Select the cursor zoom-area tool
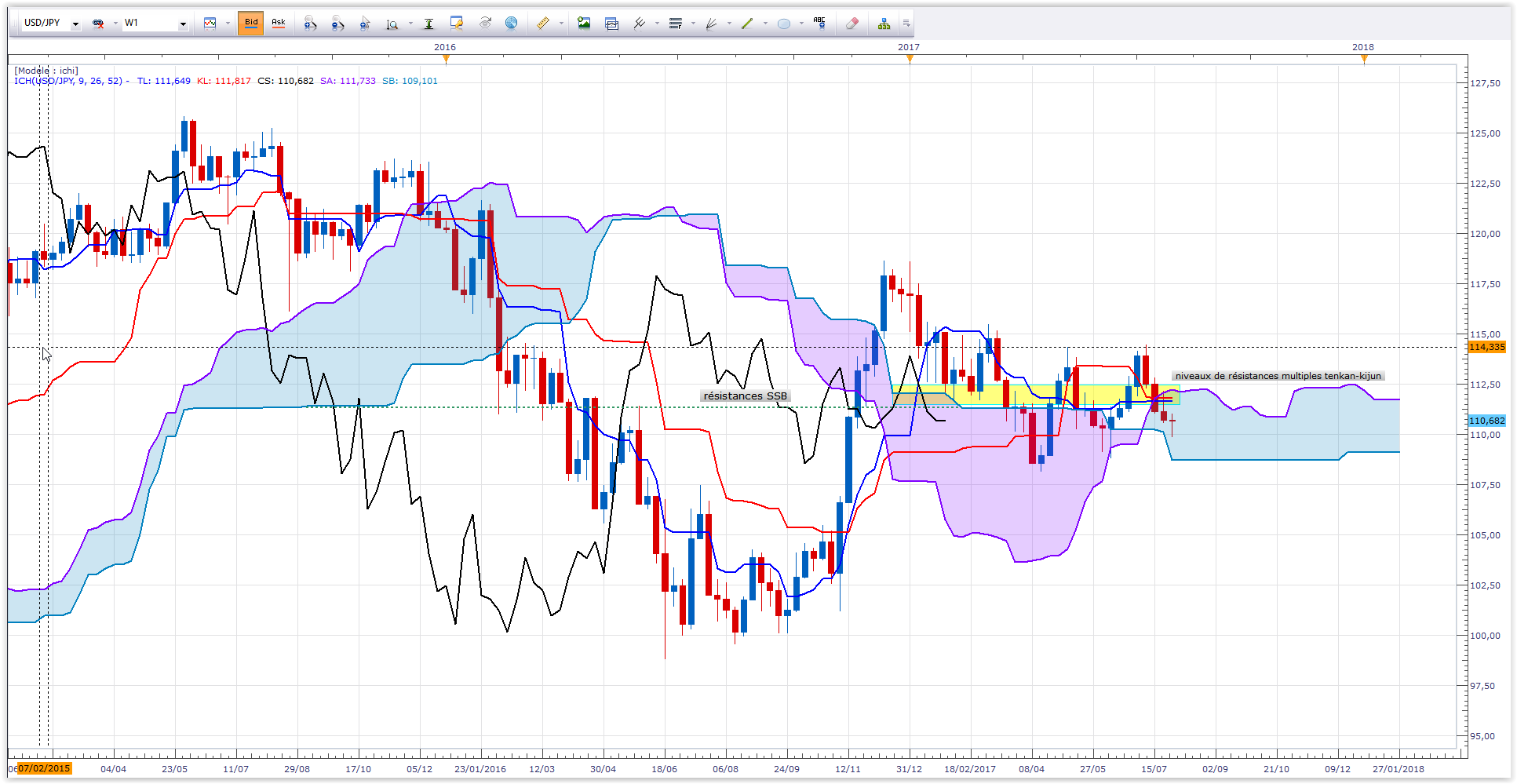 pos(365,24)
